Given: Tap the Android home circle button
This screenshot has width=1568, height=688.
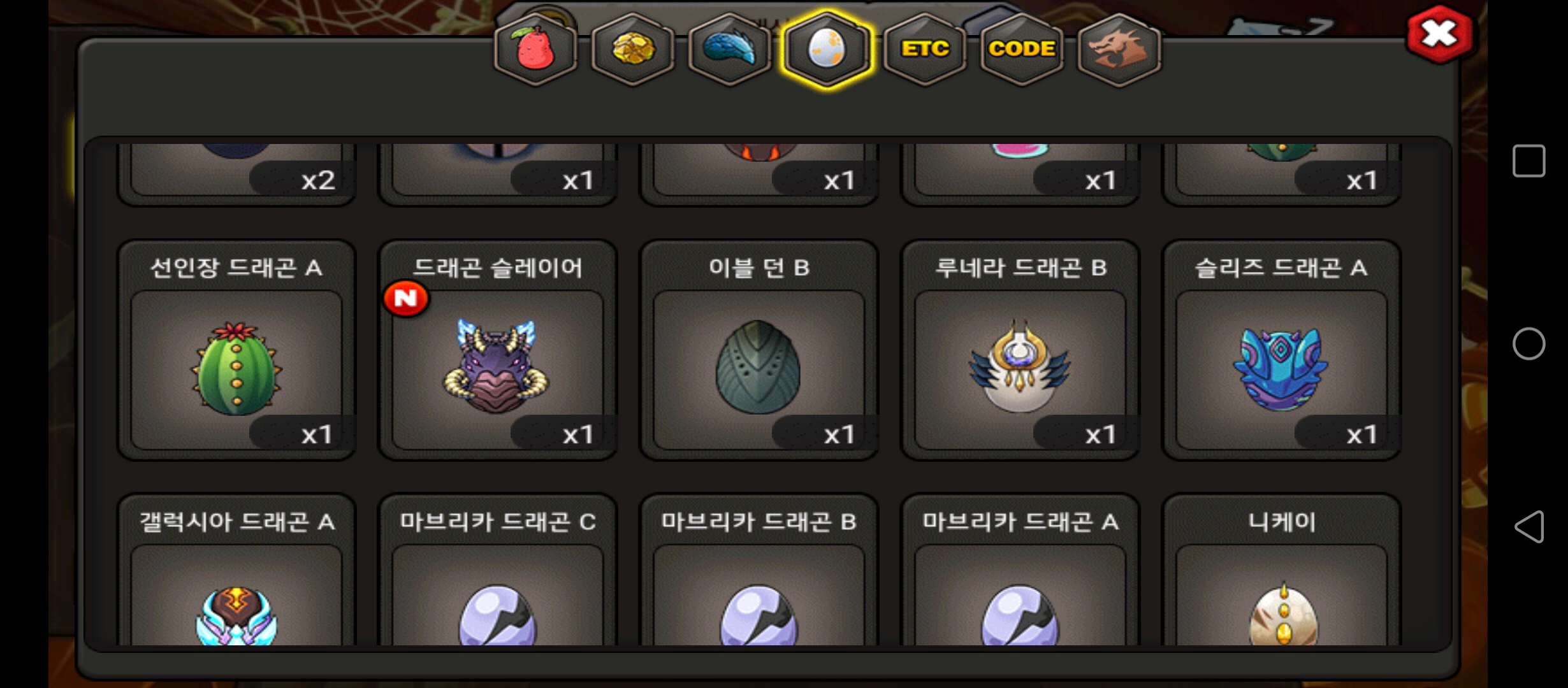Looking at the screenshot, I should (x=1529, y=344).
